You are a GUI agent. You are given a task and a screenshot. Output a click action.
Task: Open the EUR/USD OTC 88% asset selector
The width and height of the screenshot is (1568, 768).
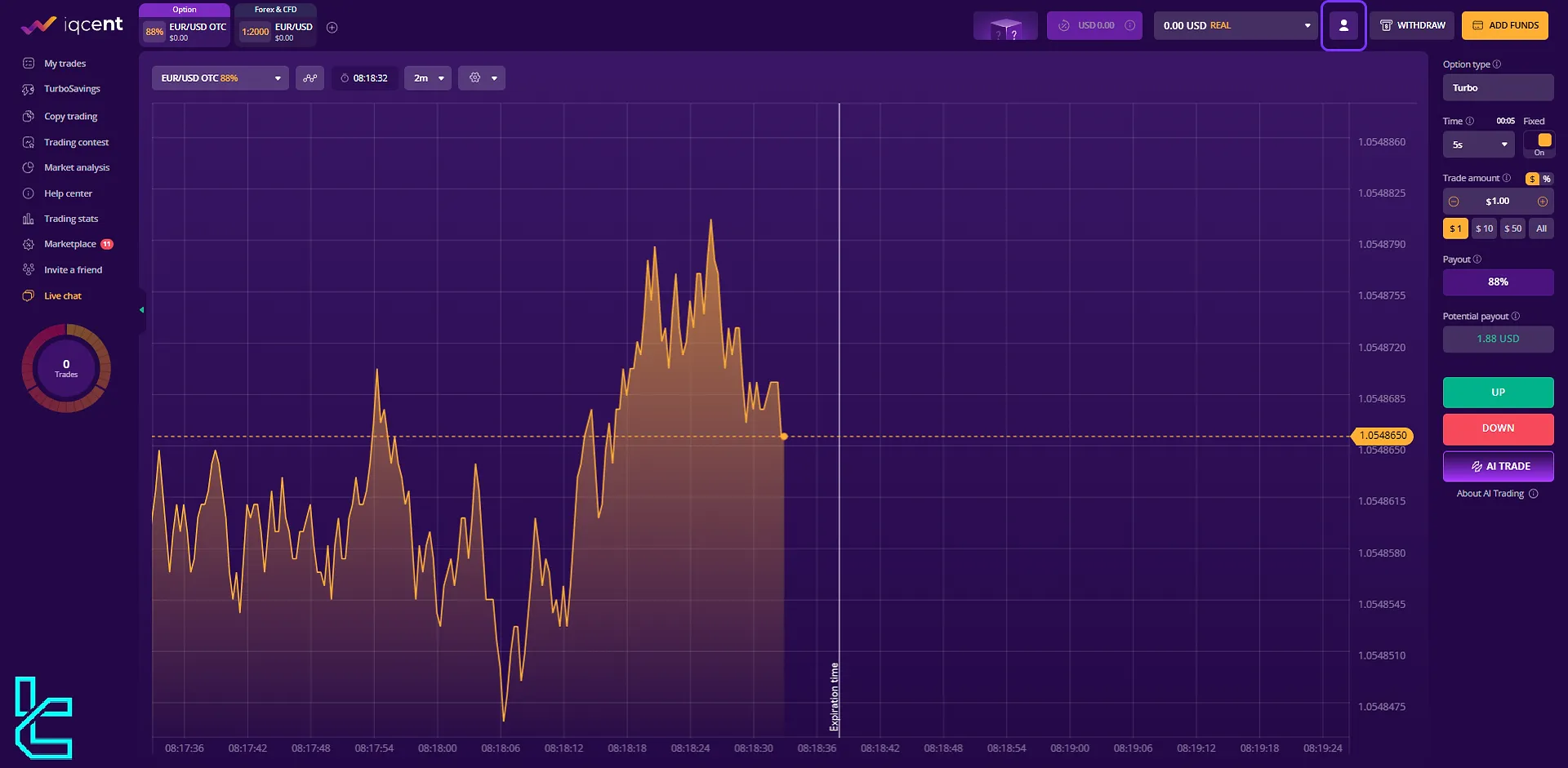point(220,78)
